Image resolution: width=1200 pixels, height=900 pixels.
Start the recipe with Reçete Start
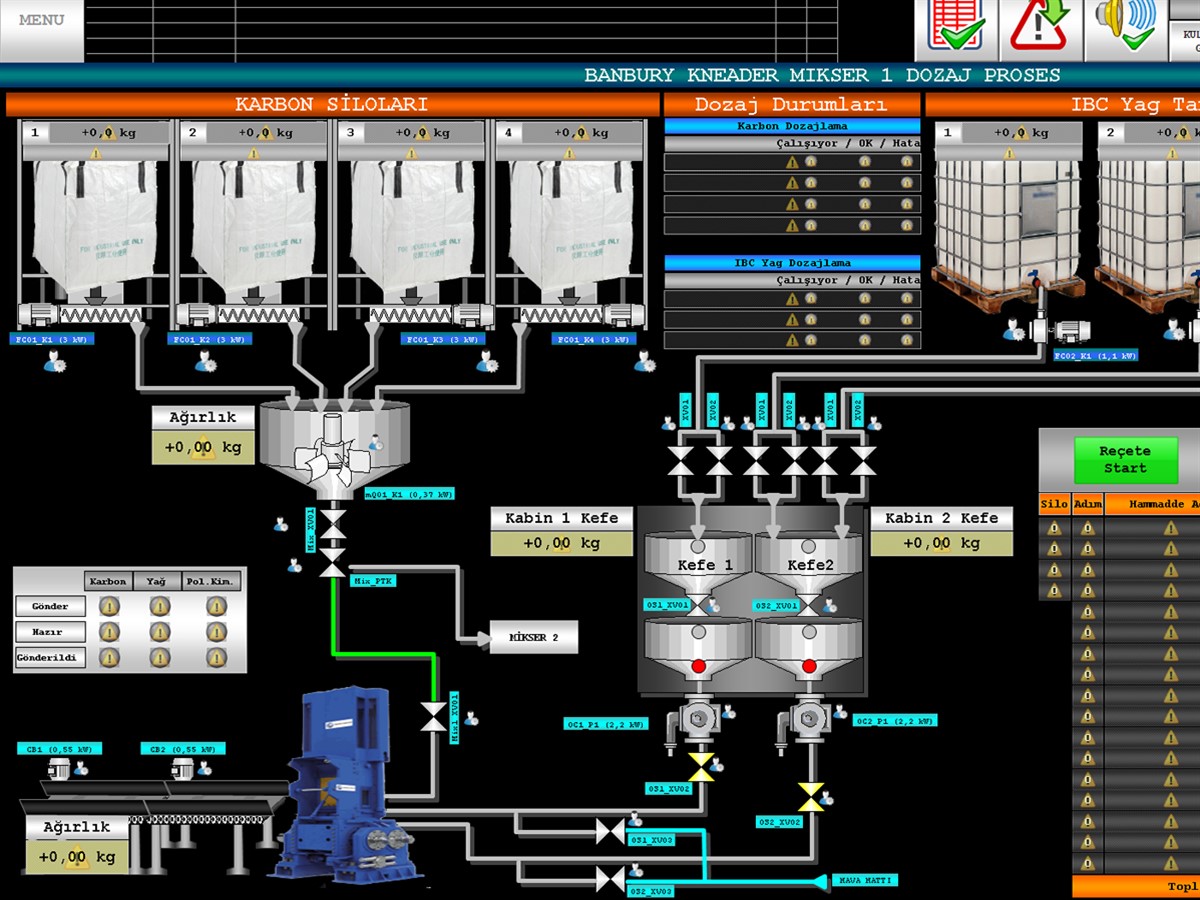click(1125, 460)
